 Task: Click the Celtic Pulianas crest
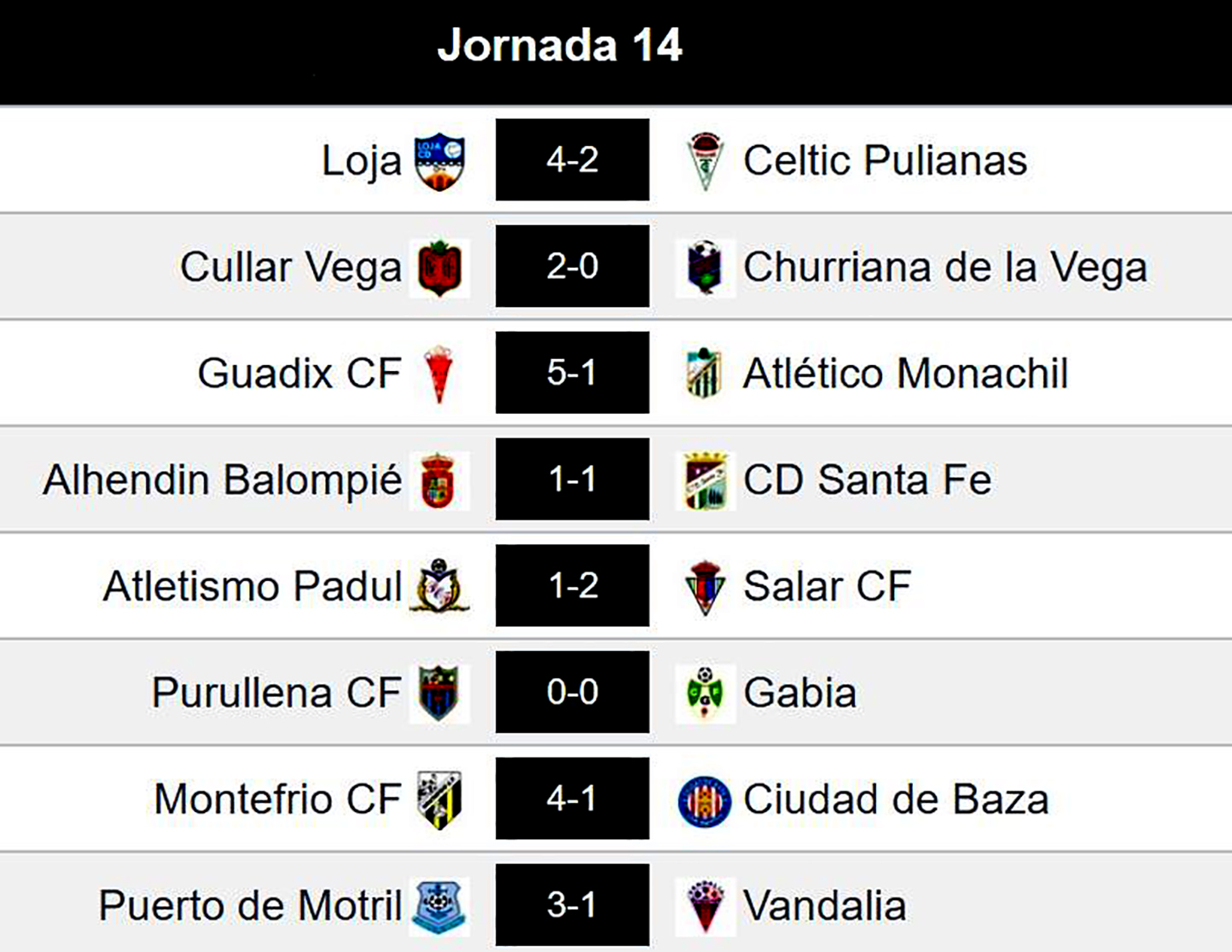[x=705, y=161]
